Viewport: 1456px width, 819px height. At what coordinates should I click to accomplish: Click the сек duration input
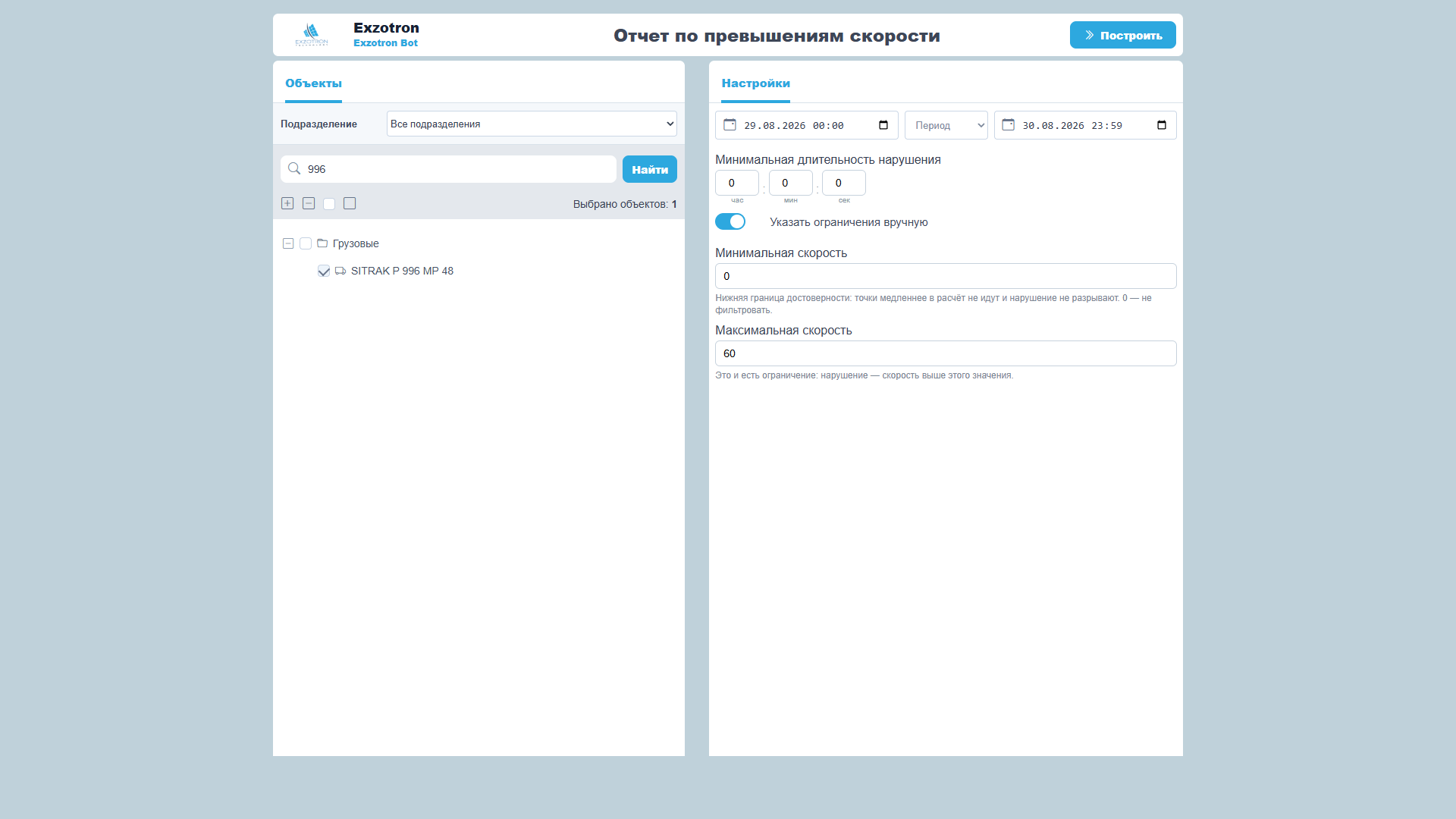point(844,183)
